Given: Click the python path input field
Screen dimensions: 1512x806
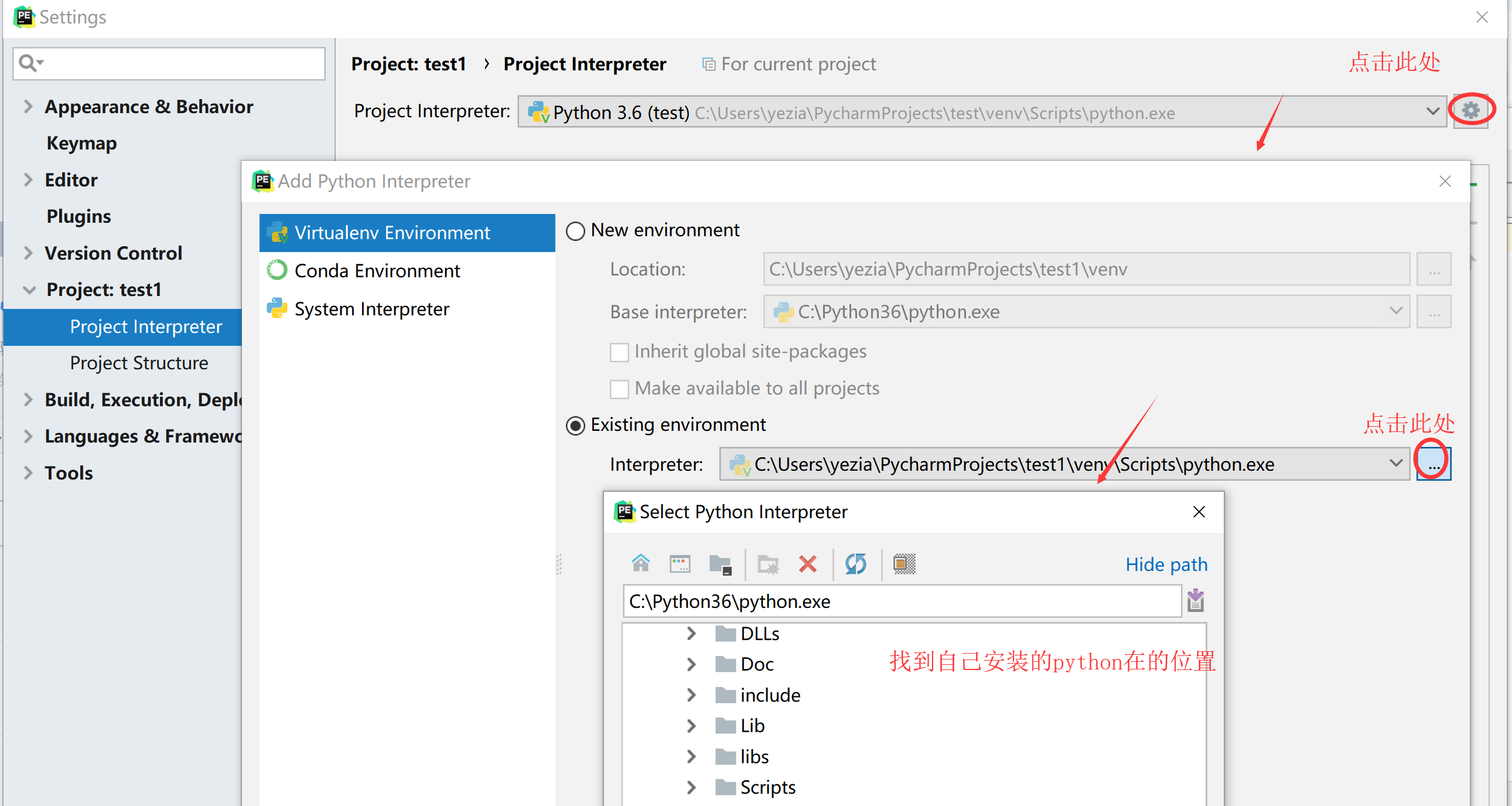Looking at the screenshot, I should (901, 601).
